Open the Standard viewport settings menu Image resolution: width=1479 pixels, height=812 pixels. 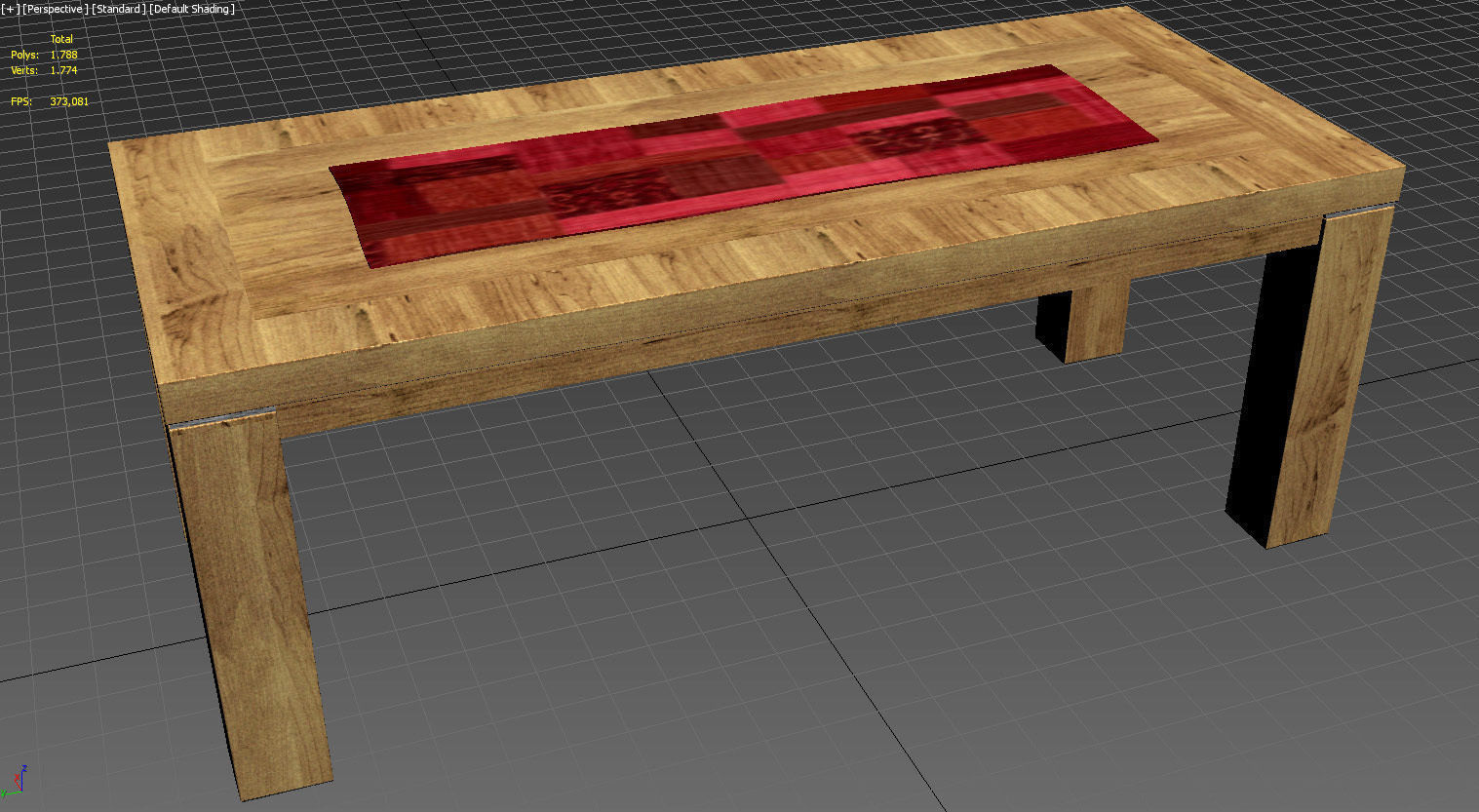(119, 9)
